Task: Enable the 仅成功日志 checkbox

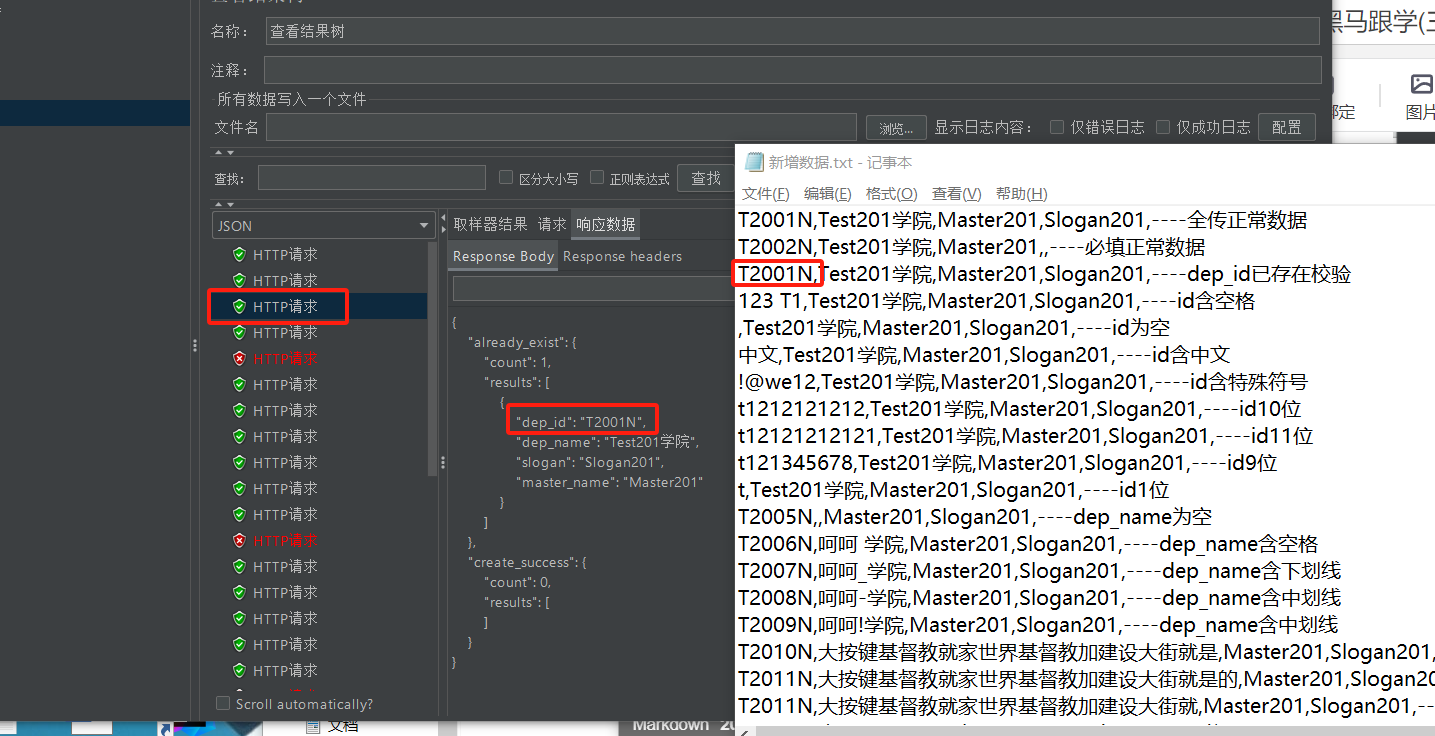Action: coord(1163,127)
